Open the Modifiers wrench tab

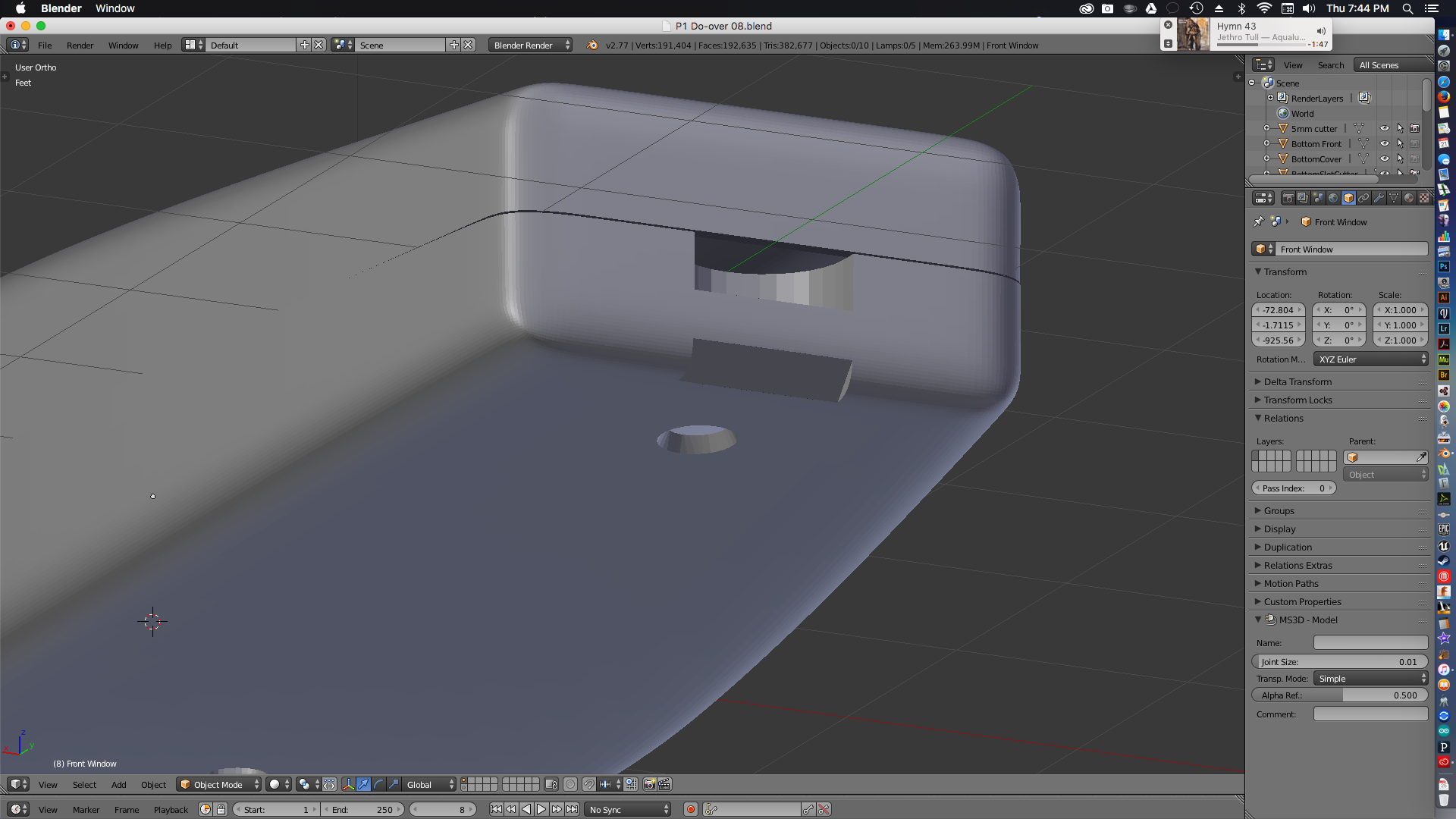pos(1379,198)
